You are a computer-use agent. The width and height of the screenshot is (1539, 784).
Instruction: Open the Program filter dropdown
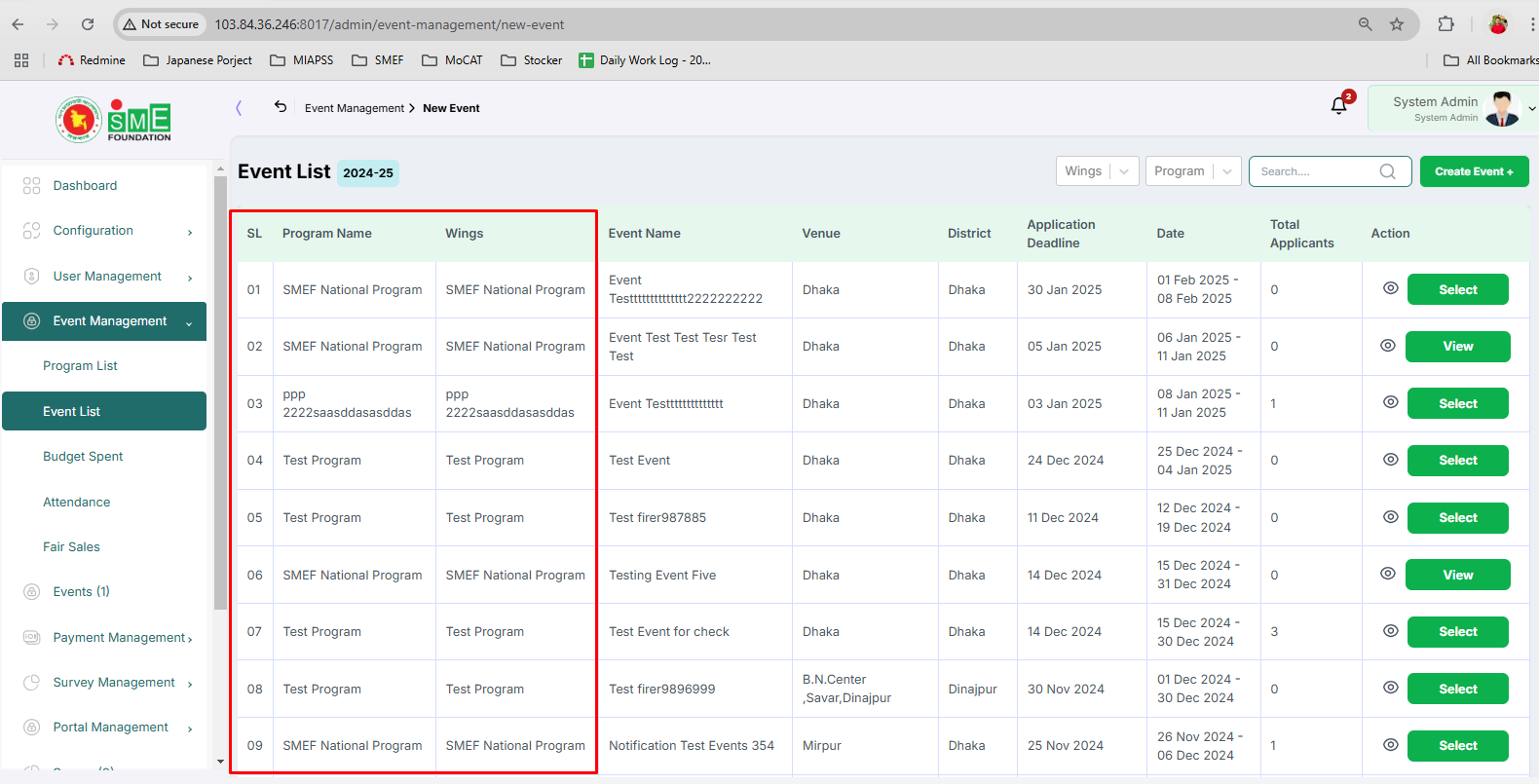coord(1193,171)
